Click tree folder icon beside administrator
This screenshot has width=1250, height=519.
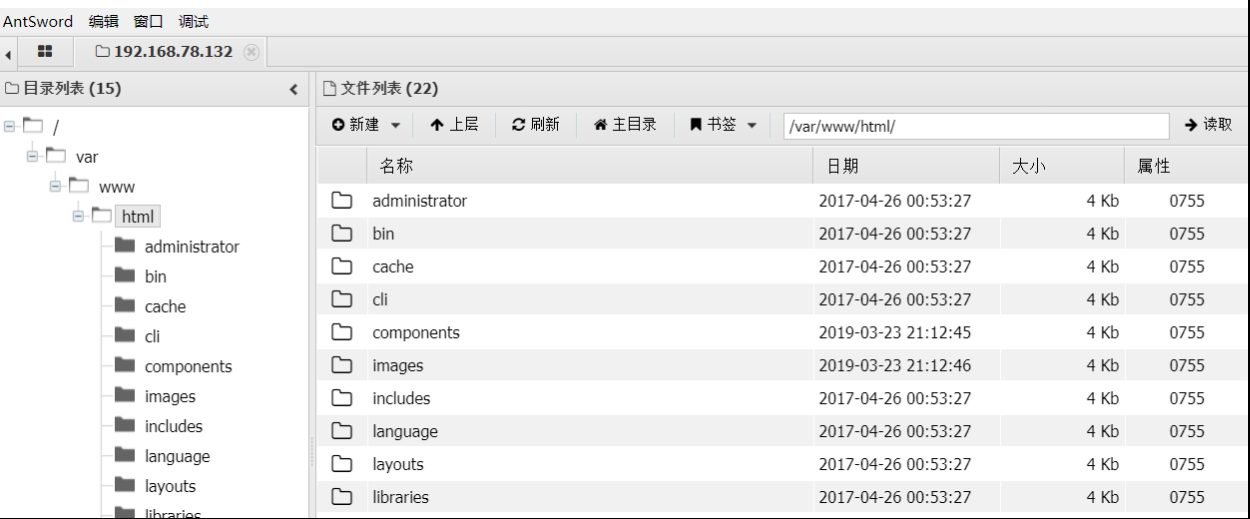coord(125,246)
